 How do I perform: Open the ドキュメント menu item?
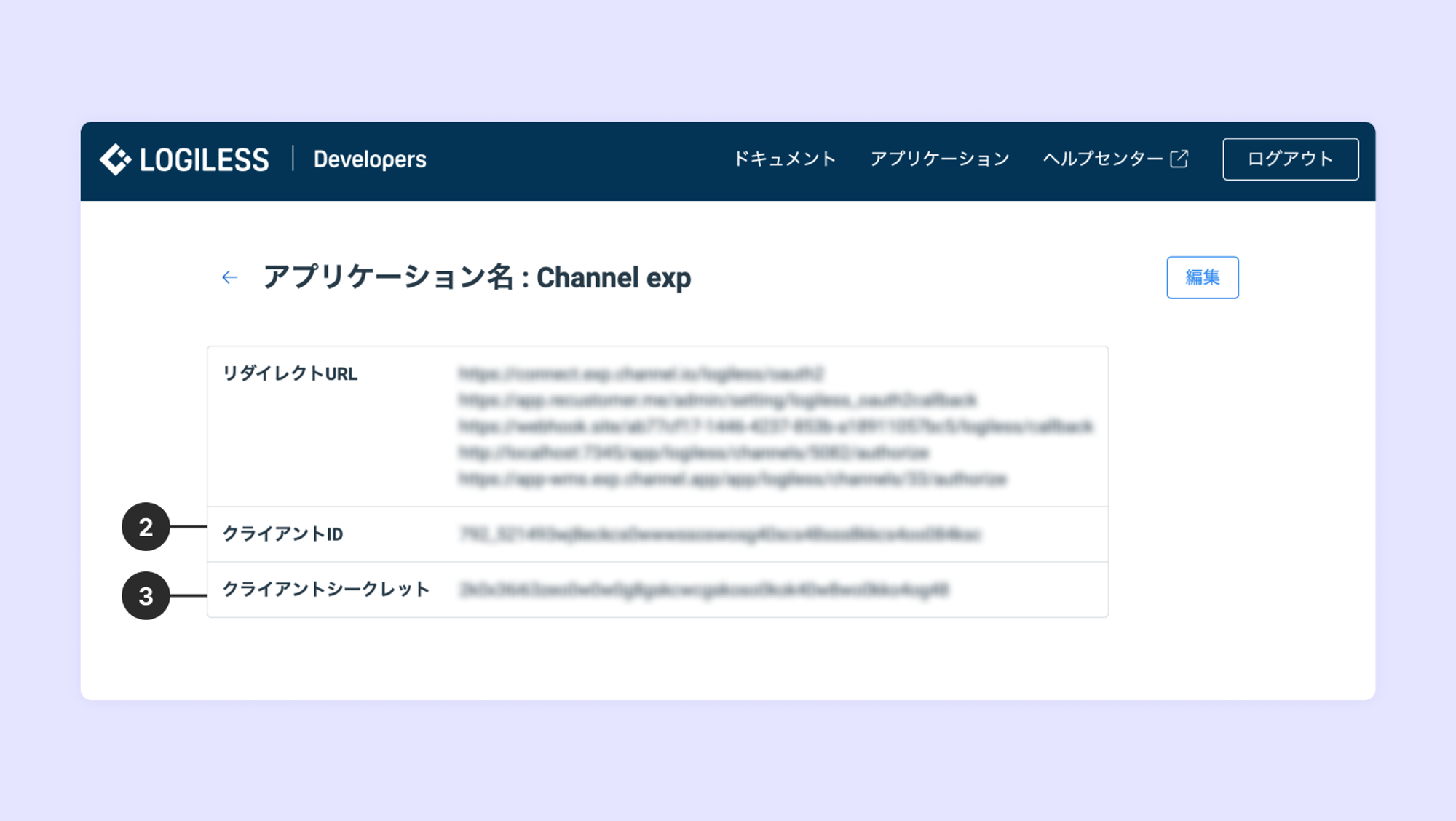pos(784,159)
